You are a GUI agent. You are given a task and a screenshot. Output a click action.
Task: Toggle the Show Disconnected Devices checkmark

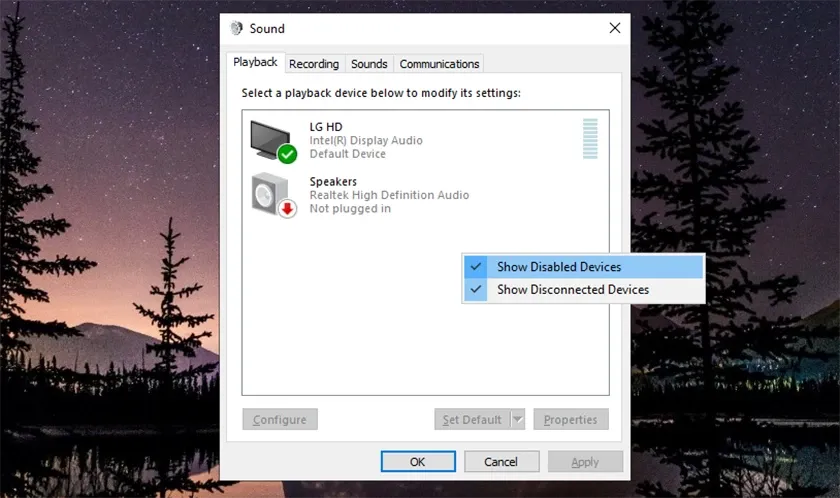[x=476, y=290]
